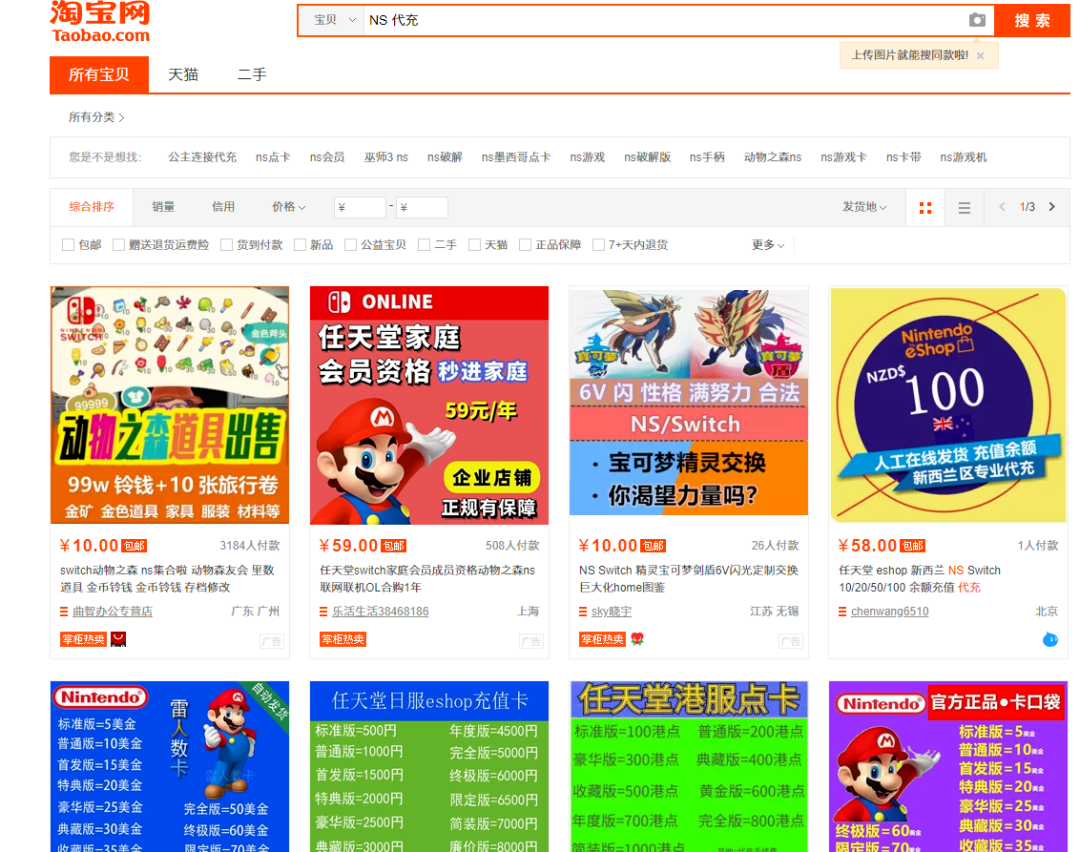The width and height of the screenshot is (1080, 852).
Task: Click suggested search 公主连接代充
Action: (x=202, y=157)
